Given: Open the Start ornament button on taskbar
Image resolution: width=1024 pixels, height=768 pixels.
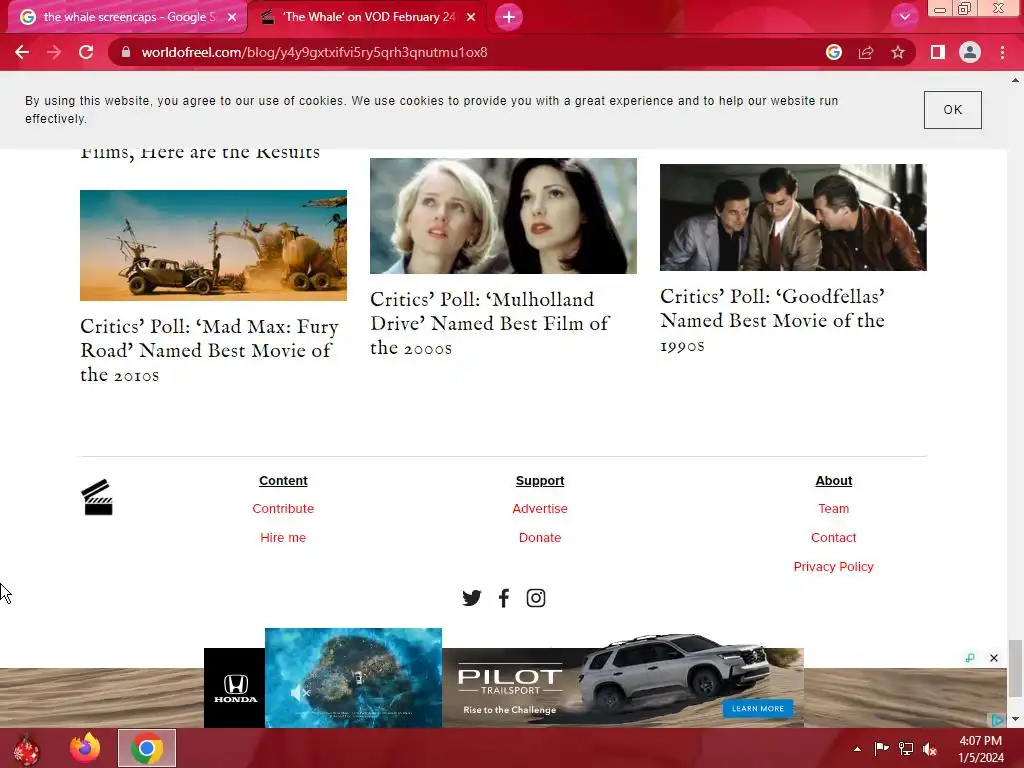Looking at the screenshot, I should (27, 749).
